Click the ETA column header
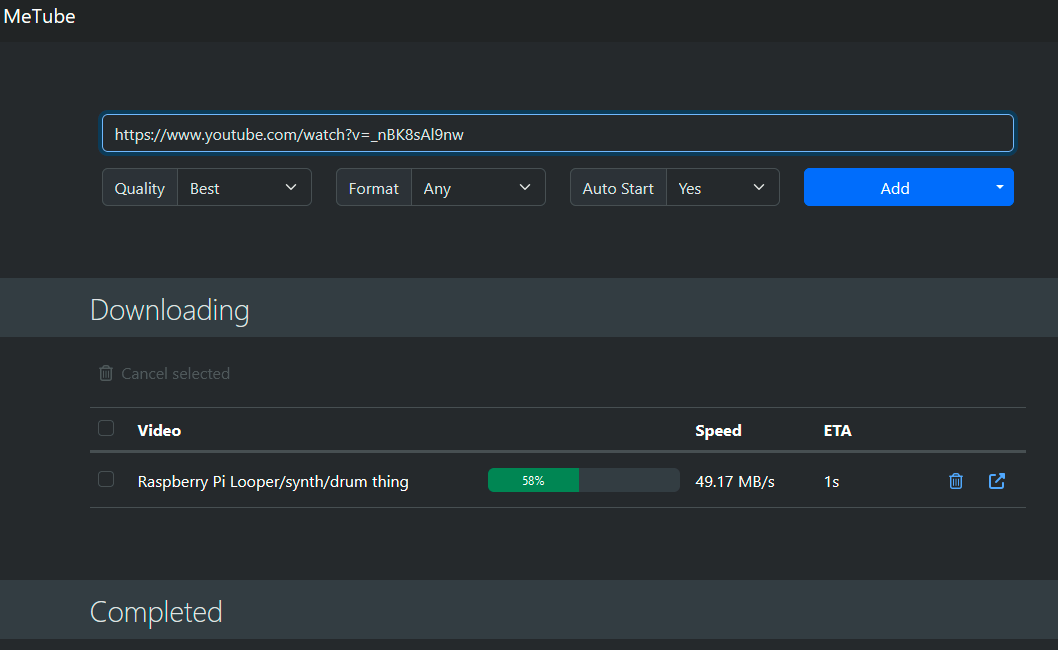The width and height of the screenshot is (1058, 650). (x=837, y=431)
